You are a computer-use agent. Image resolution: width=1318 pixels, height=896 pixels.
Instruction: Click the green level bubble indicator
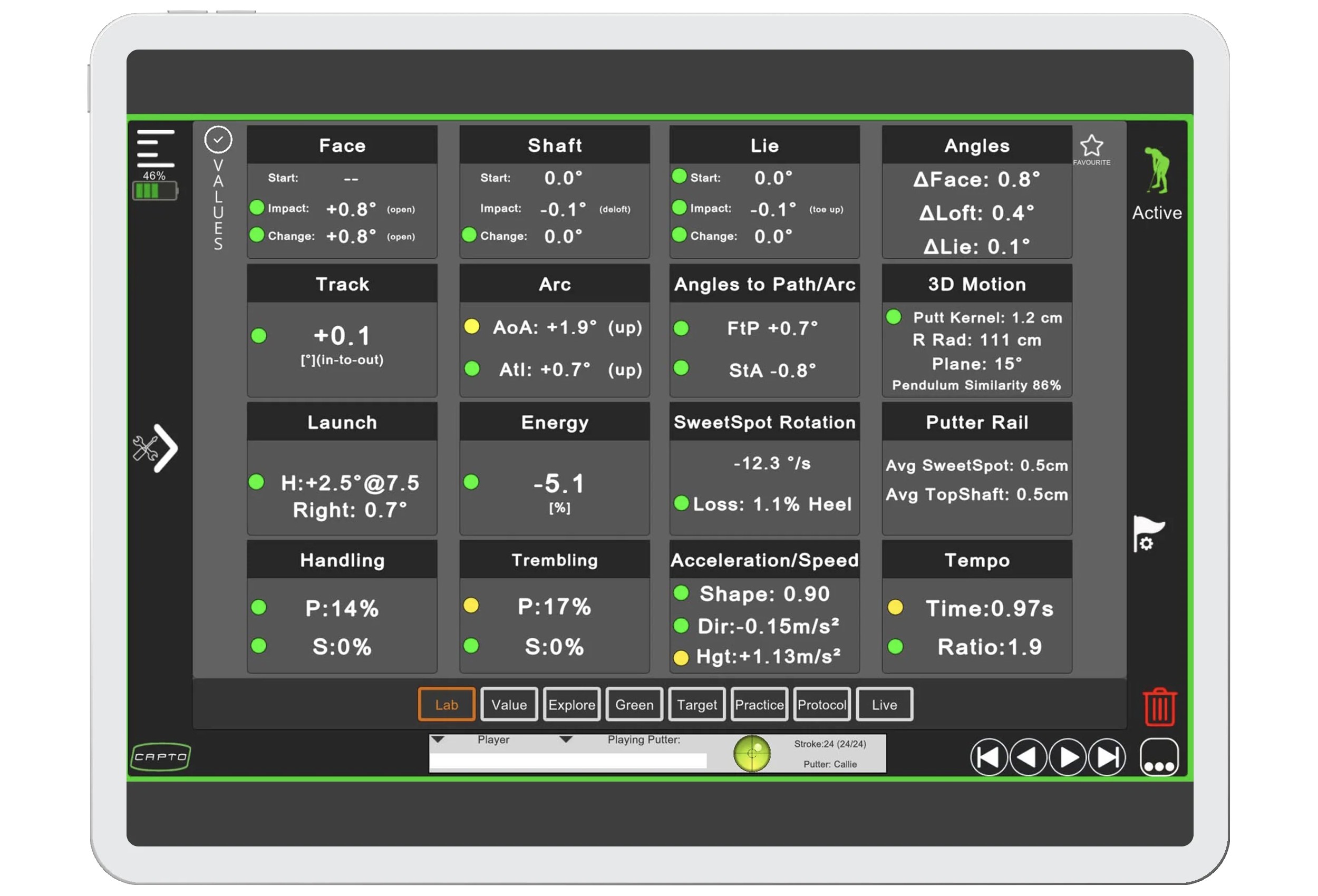[751, 754]
